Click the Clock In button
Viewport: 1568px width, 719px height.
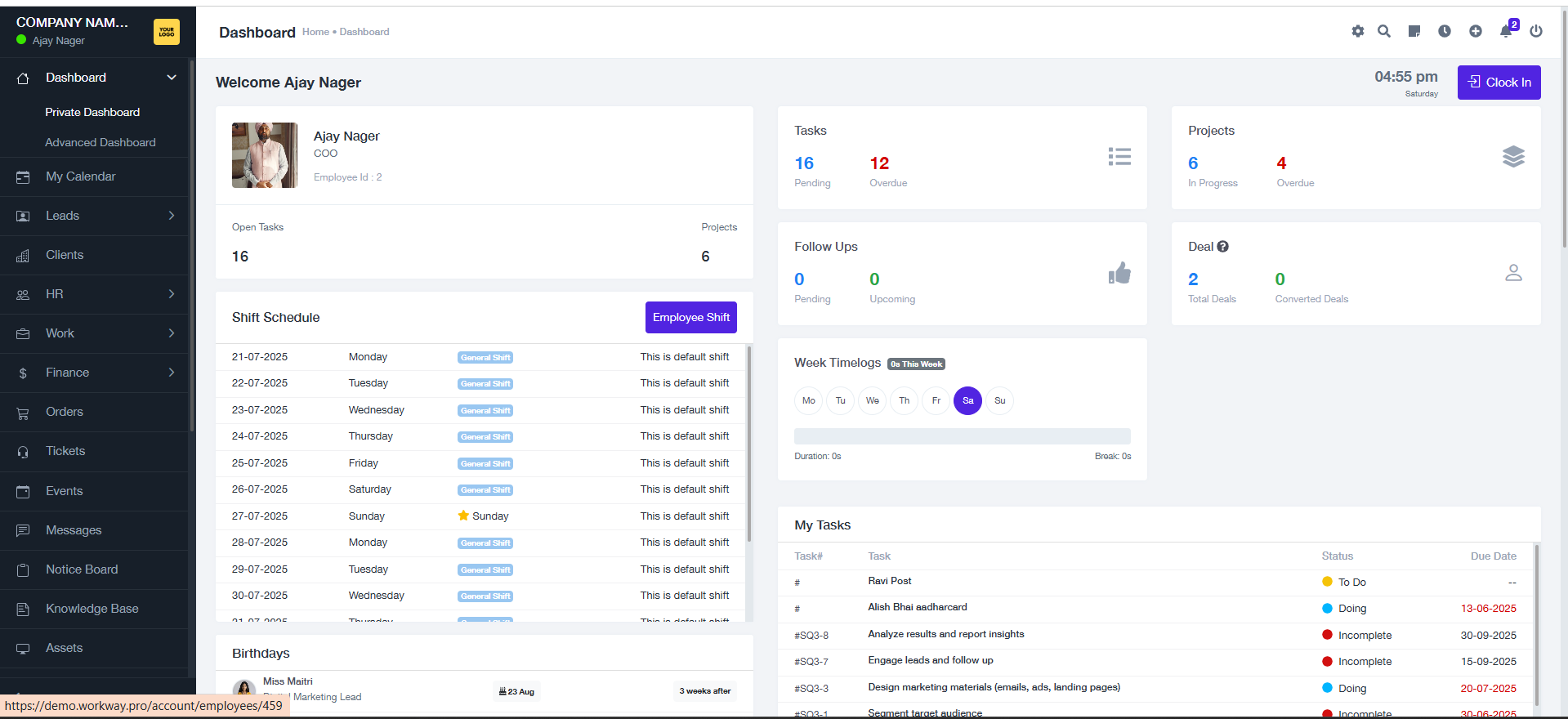1499,83
